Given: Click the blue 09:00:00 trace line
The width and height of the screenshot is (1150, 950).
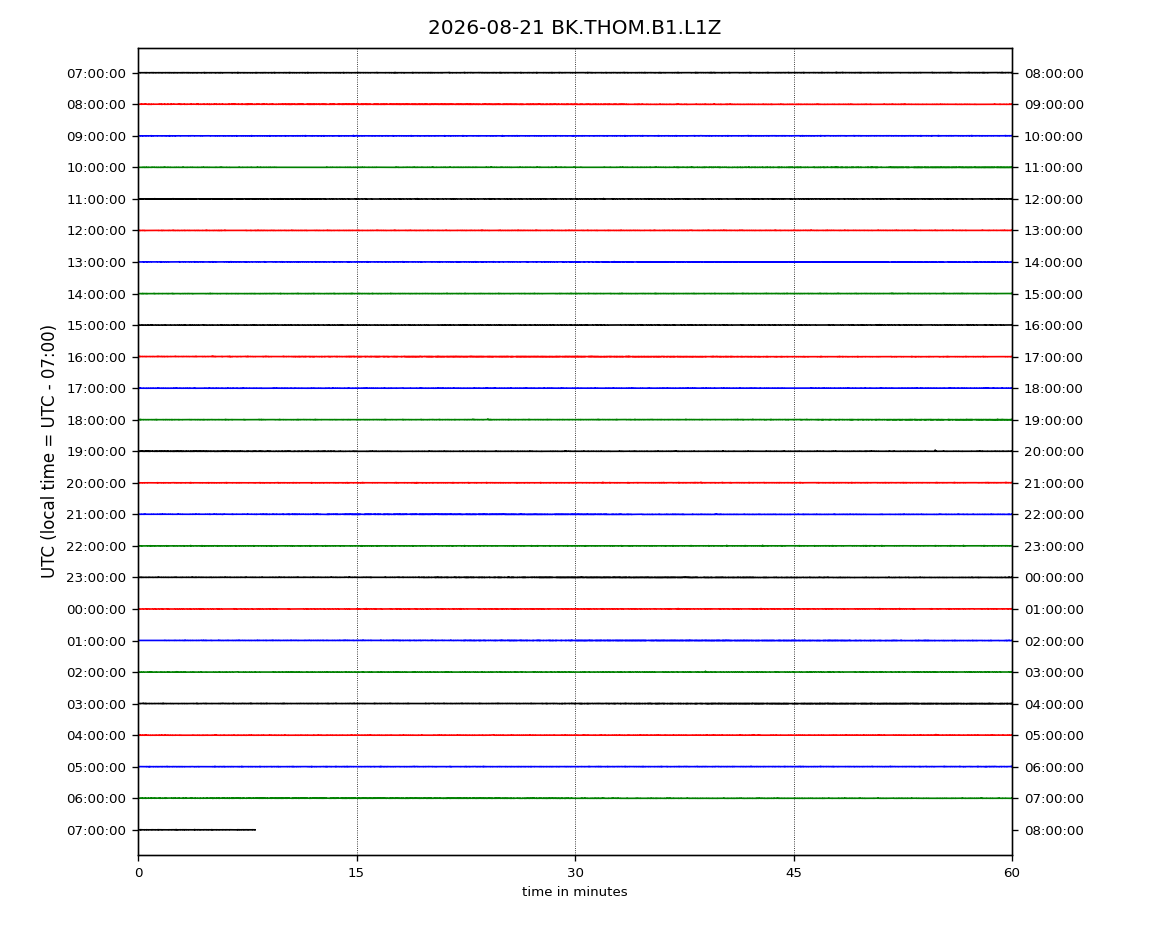Looking at the screenshot, I should click(575, 136).
